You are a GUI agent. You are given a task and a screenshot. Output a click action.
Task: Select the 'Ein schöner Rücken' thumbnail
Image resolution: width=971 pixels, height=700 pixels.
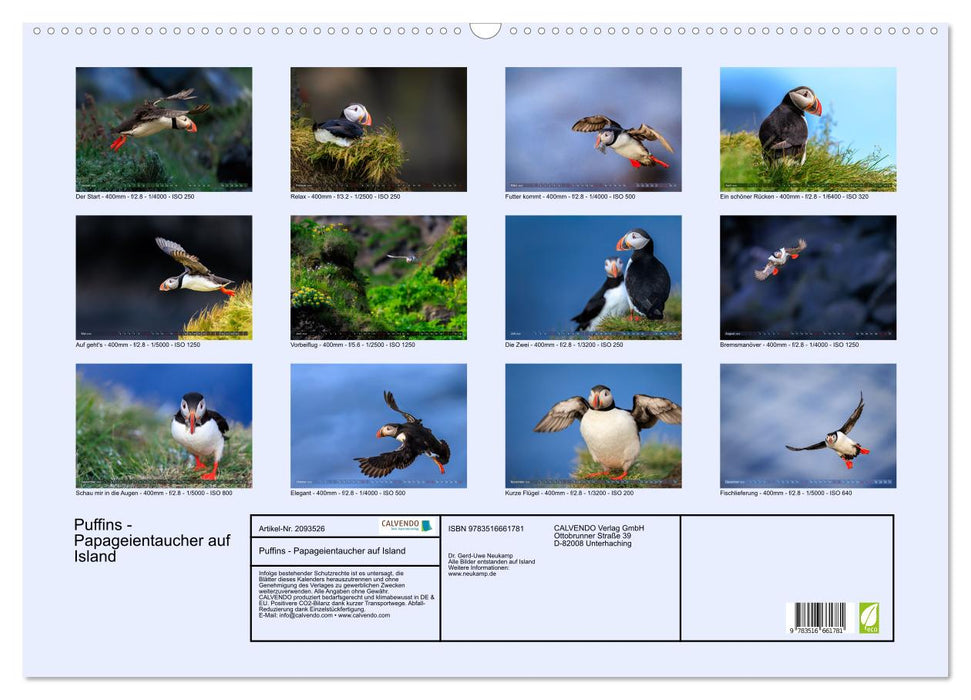[x=808, y=128]
